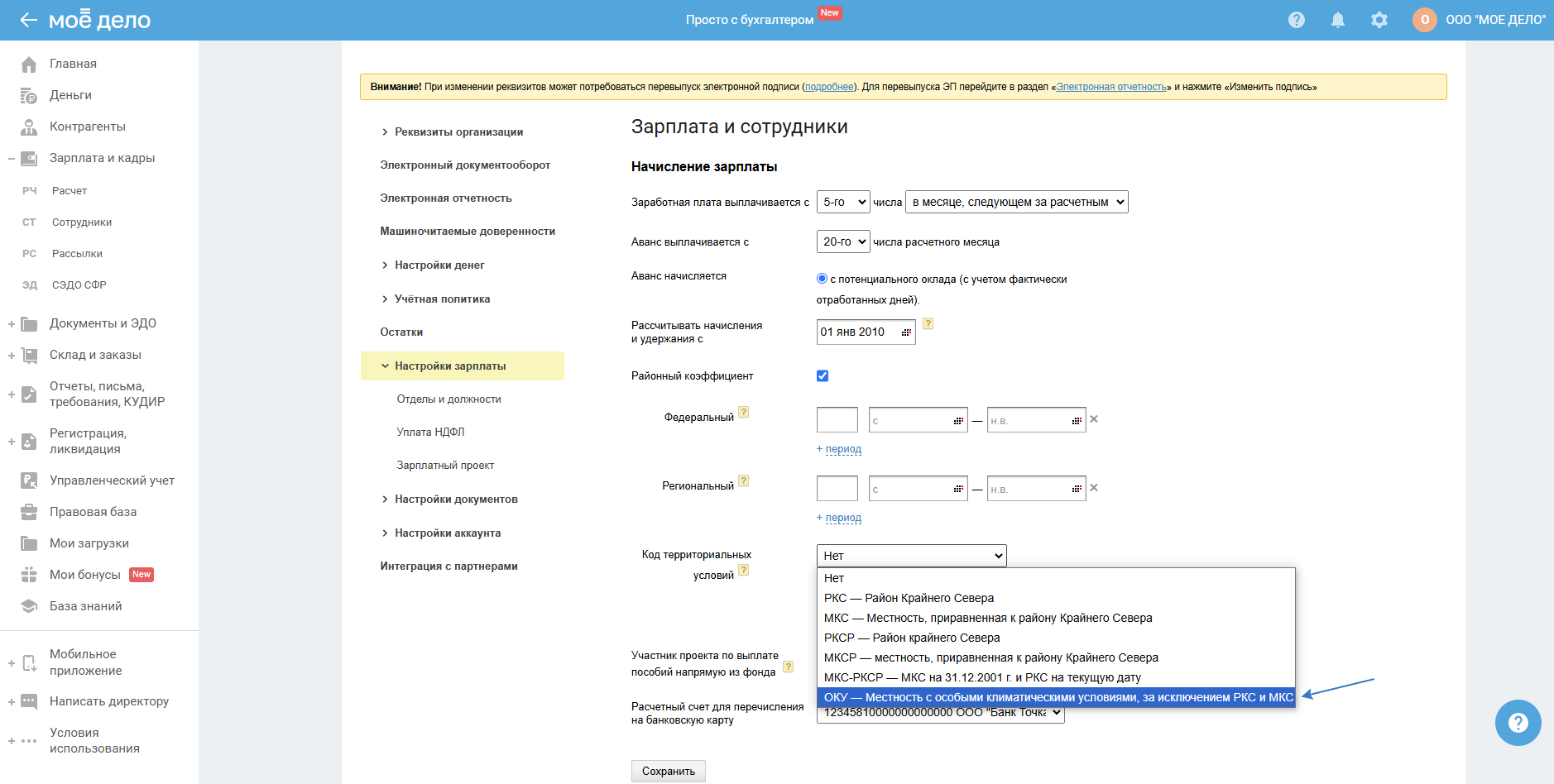Screen dimensions: 1554x784
Task: Choose Нет in the territorial code list
Action: point(1056,578)
